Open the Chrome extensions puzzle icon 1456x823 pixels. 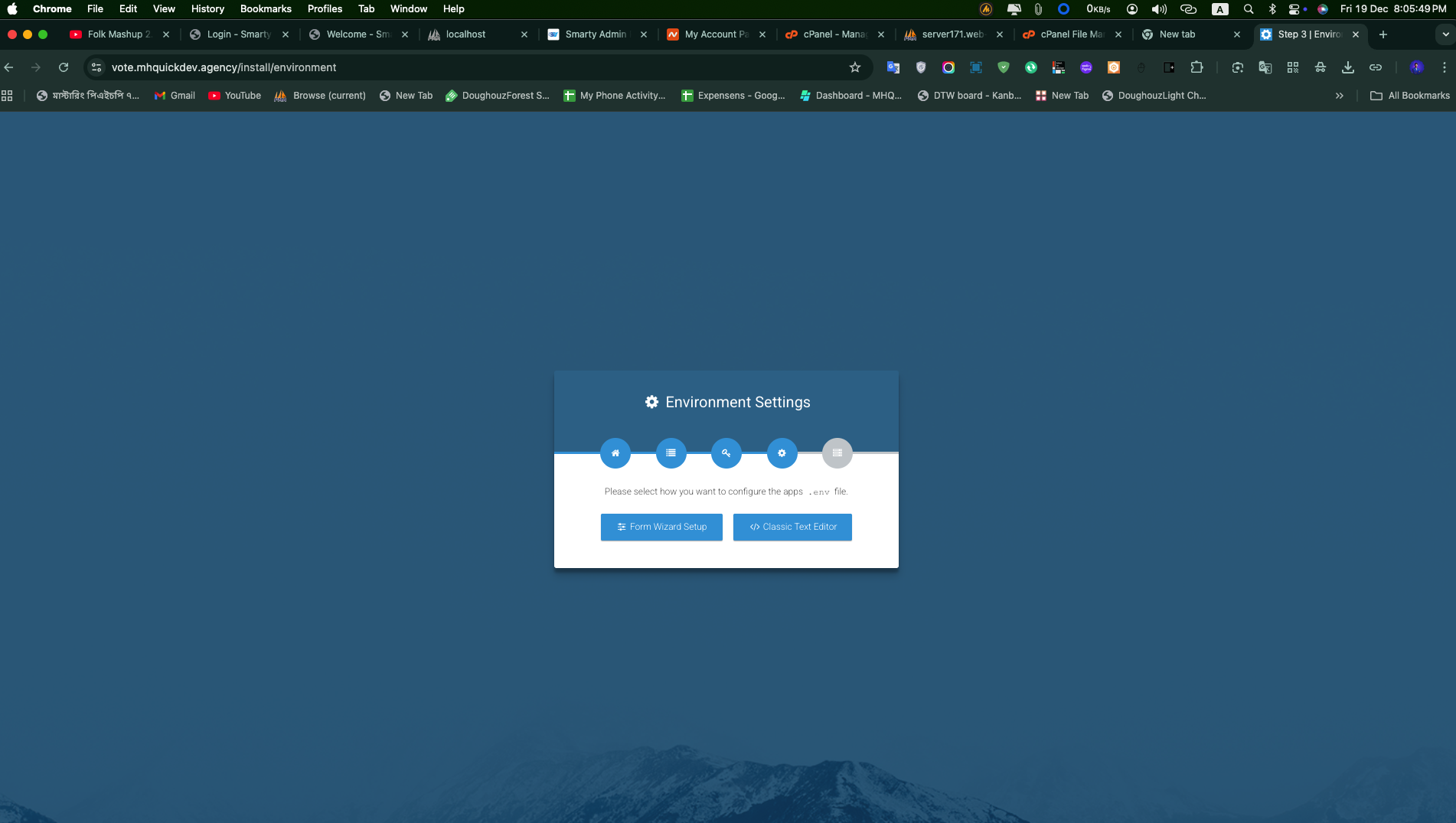(x=1196, y=67)
